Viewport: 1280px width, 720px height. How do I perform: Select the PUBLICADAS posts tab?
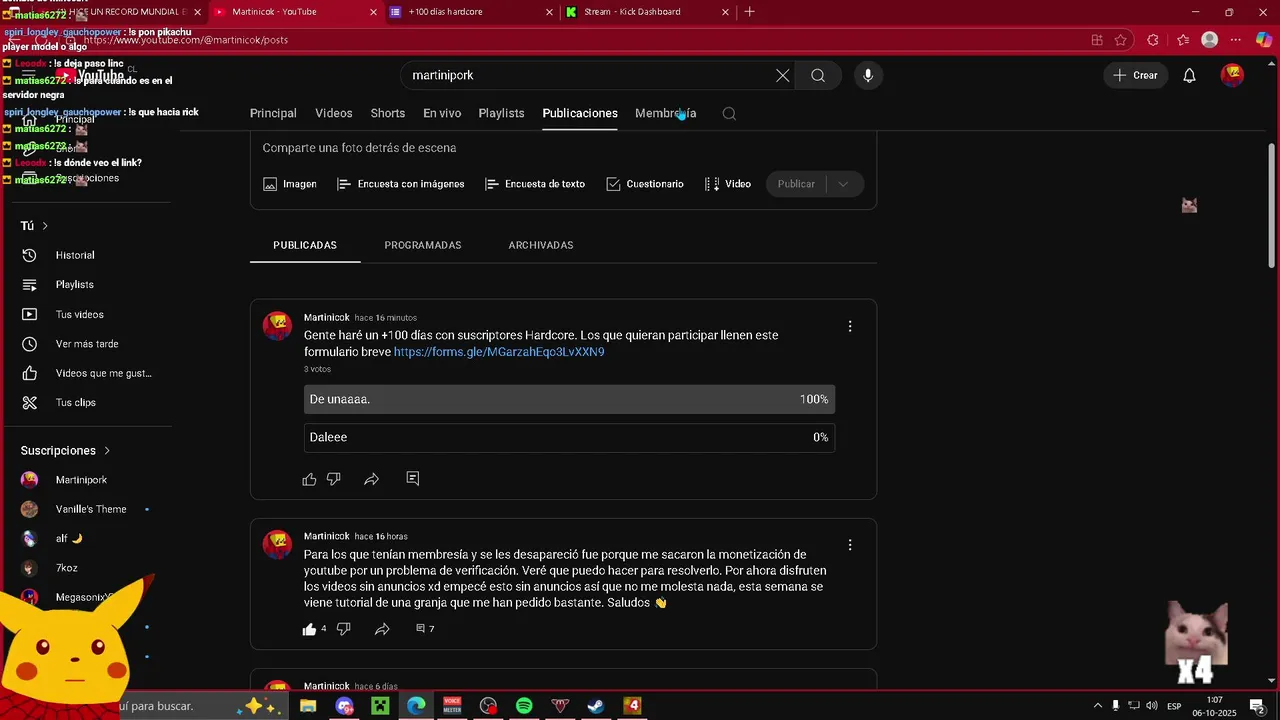305,245
